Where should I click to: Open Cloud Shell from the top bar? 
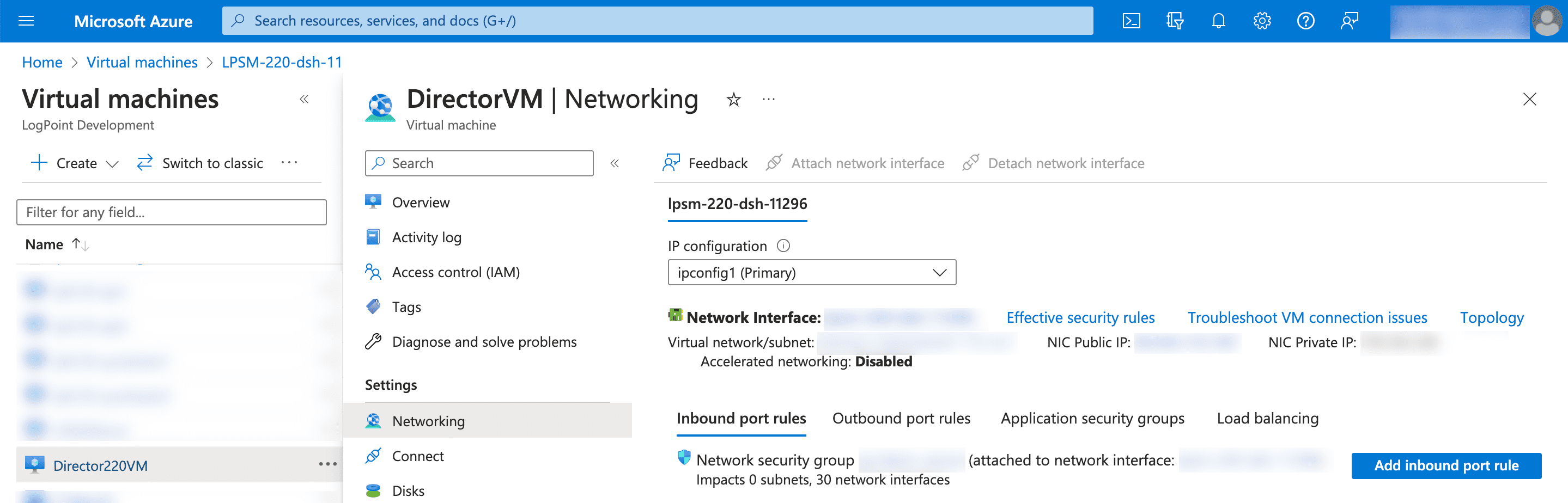[1132, 20]
